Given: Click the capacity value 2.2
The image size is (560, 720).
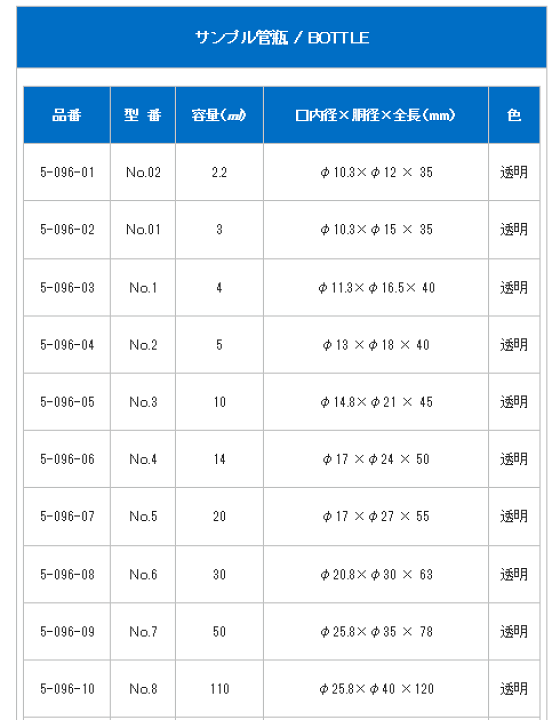Looking at the screenshot, I should pos(219,172).
